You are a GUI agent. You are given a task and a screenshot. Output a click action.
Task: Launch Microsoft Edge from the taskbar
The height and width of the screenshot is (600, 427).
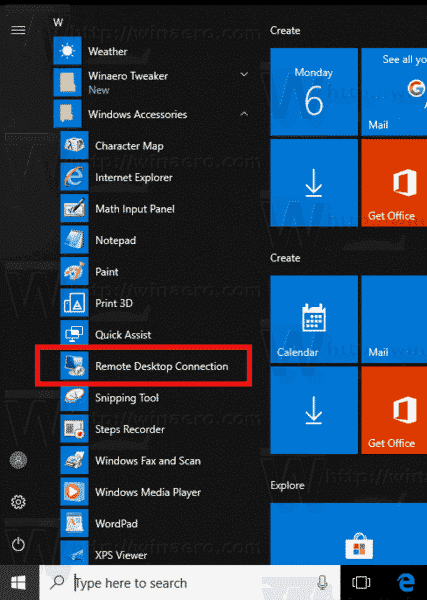point(406,582)
